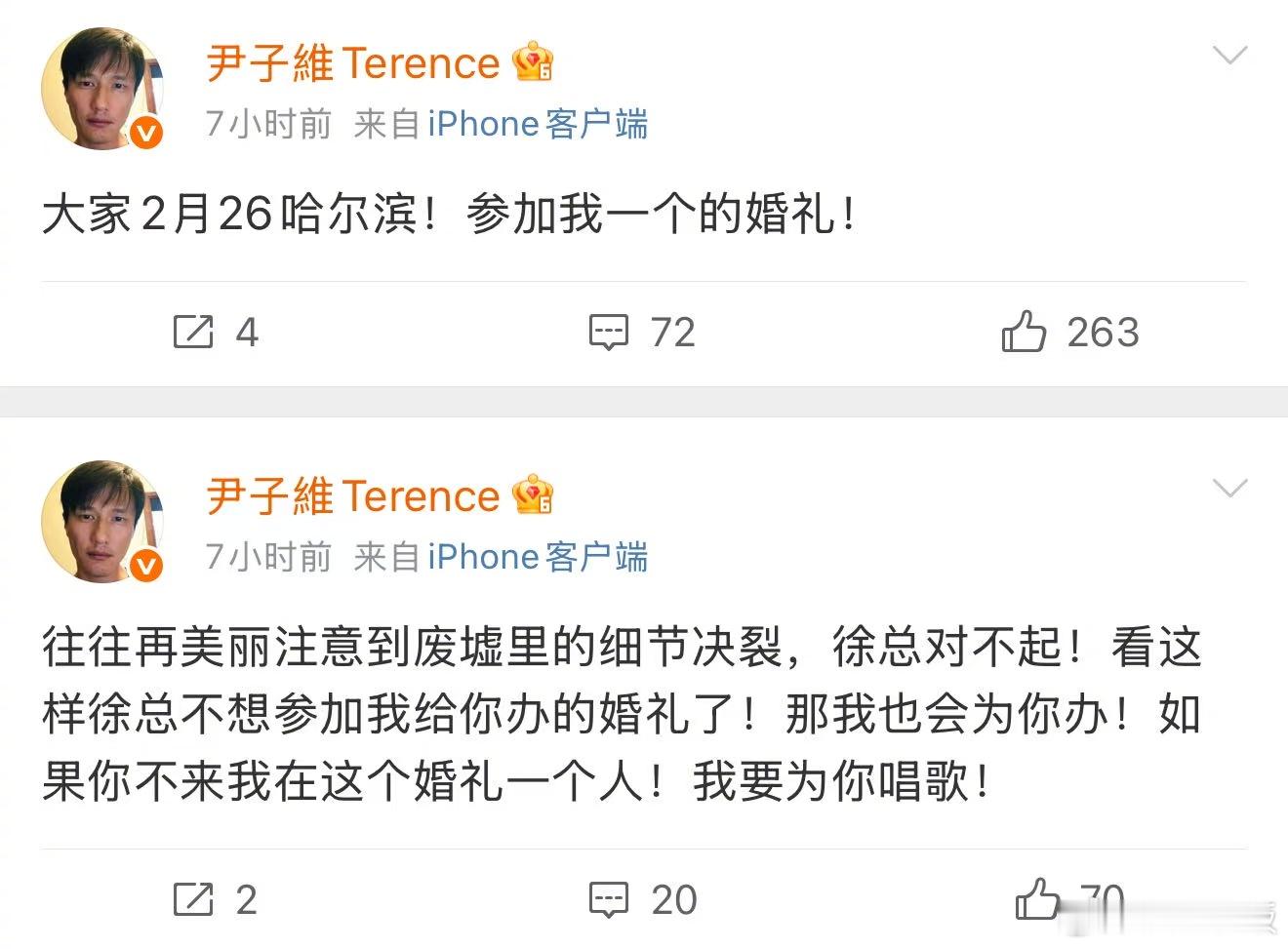This screenshot has height=949, width=1288.
Task: Click the repost icon on the first post
Action: [x=195, y=333]
